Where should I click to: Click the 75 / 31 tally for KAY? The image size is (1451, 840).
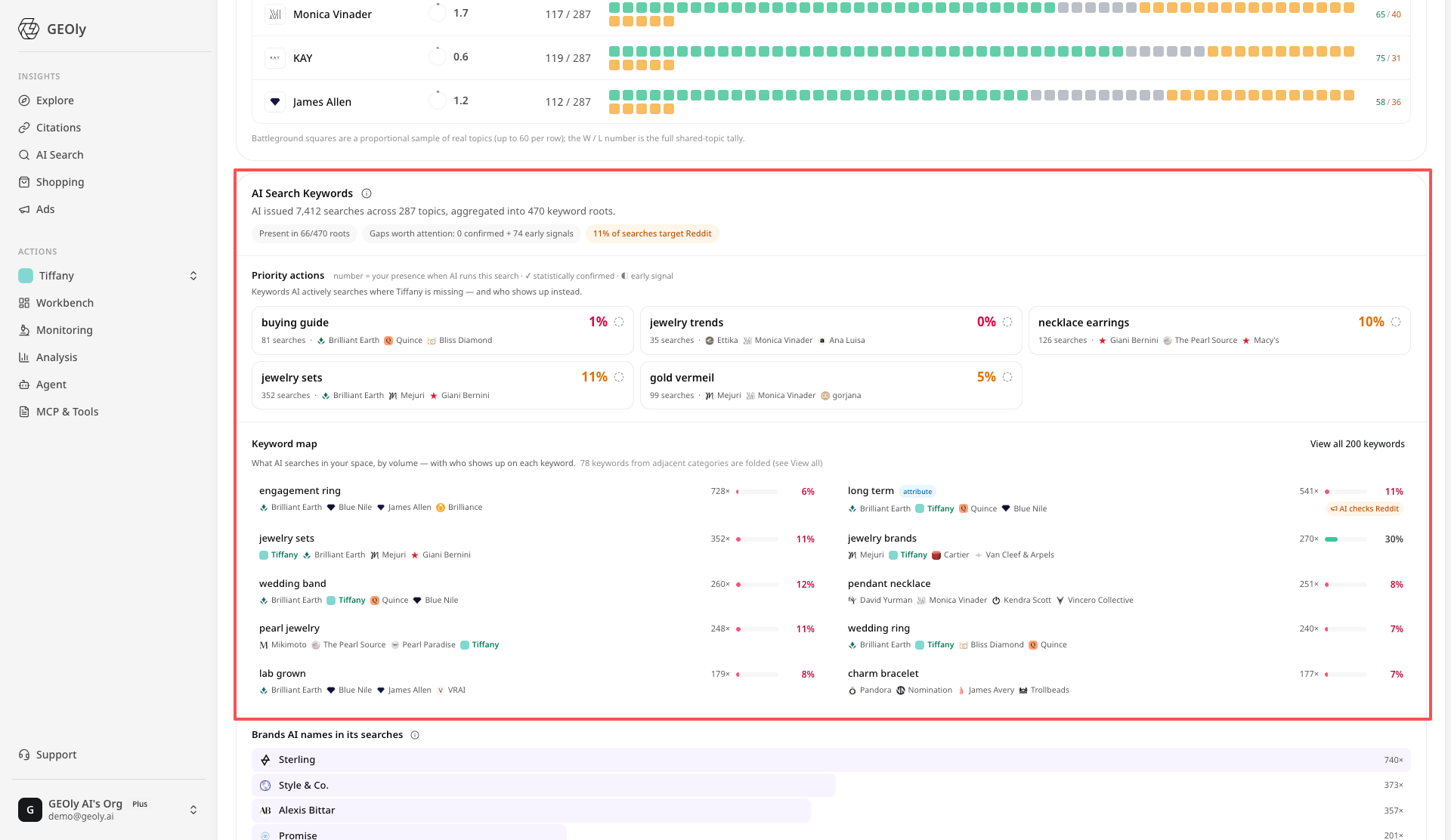(x=1388, y=58)
